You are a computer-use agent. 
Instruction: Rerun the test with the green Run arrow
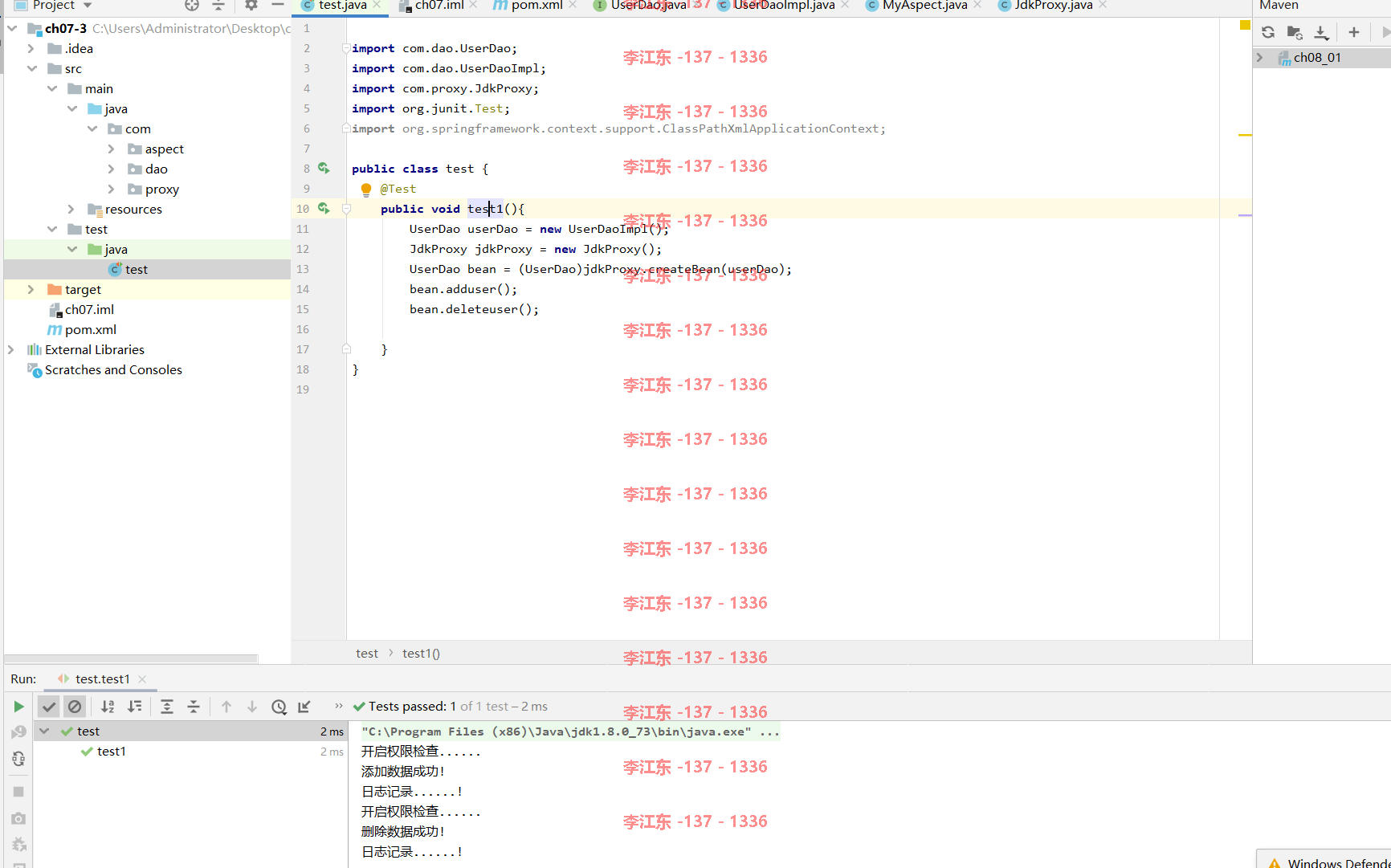[x=18, y=707]
